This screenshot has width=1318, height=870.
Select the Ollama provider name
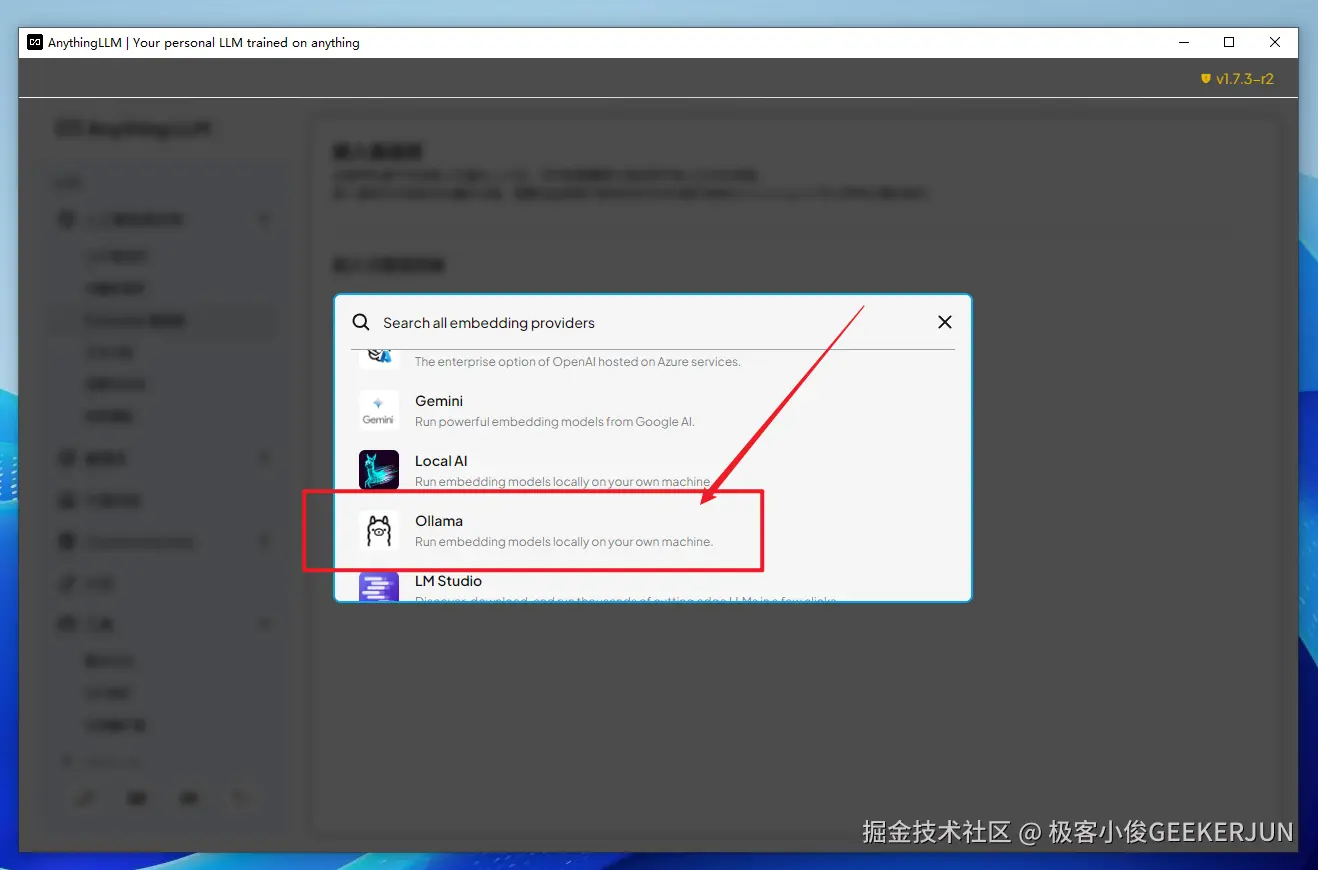[x=439, y=521]
